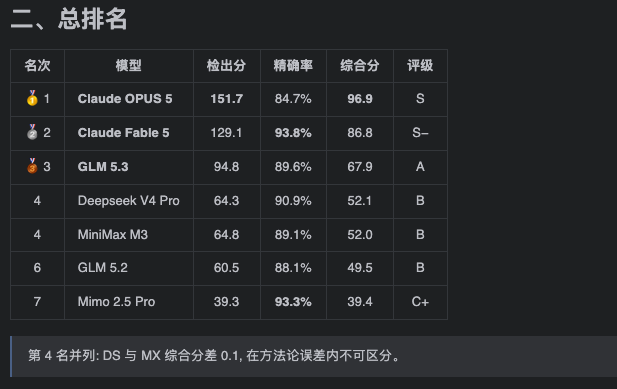Click the 评级 column header
The height and width of the screenshot is (389, 617).
tap(420, 65)
